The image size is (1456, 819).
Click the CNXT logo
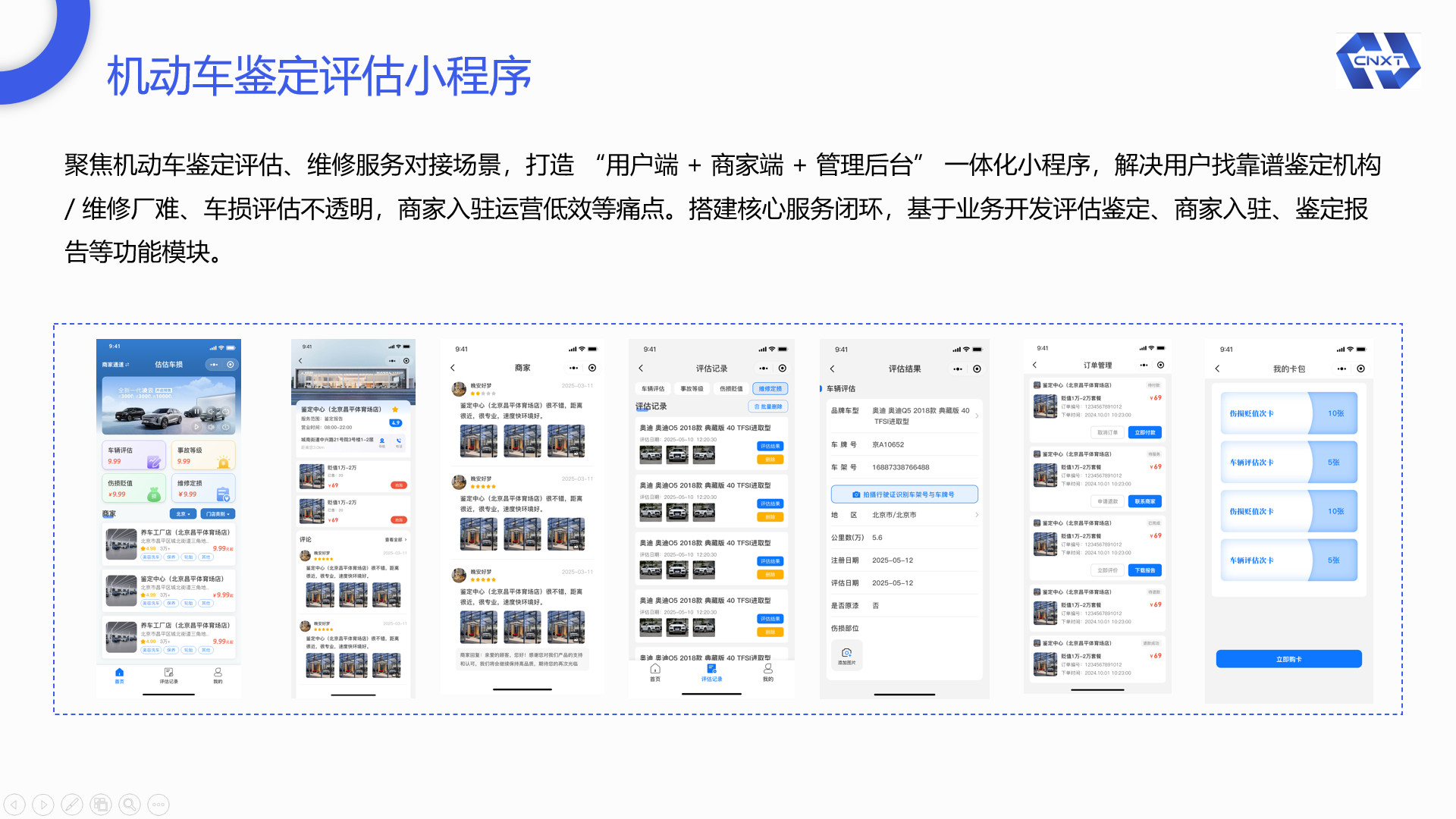click(1378, 61)
